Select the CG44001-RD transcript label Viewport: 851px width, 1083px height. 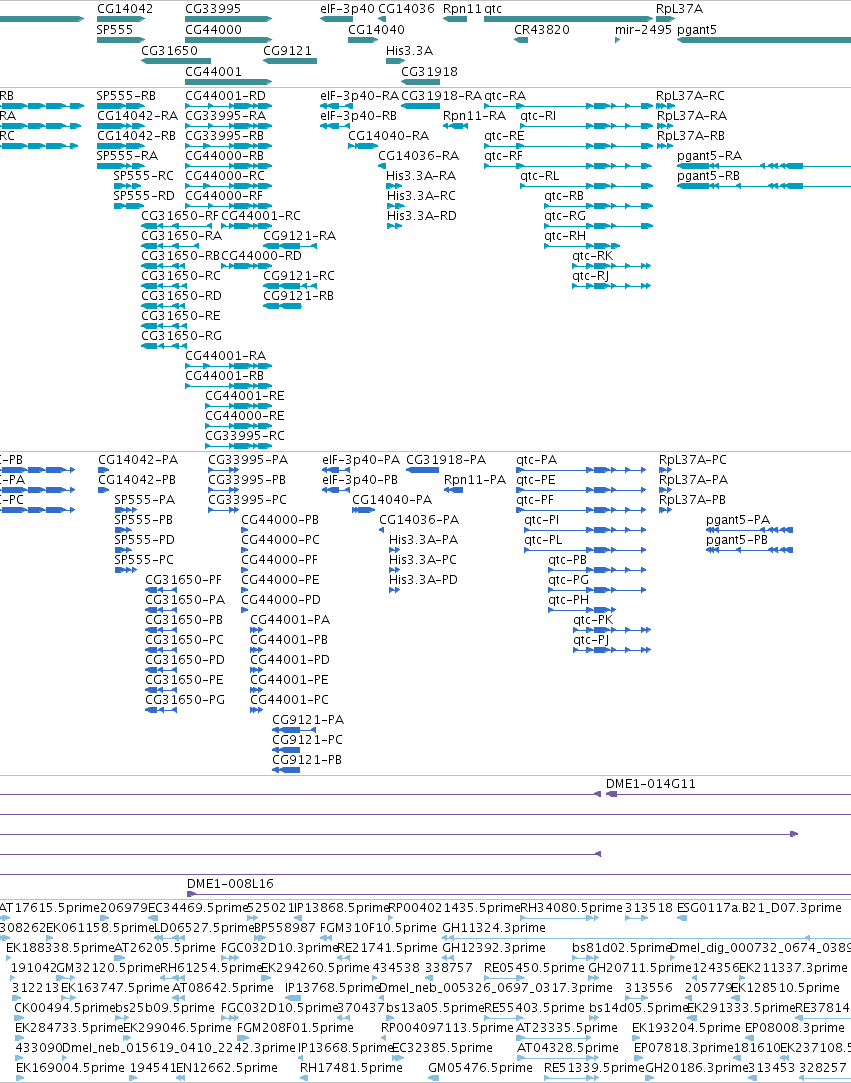pos(225,95)
